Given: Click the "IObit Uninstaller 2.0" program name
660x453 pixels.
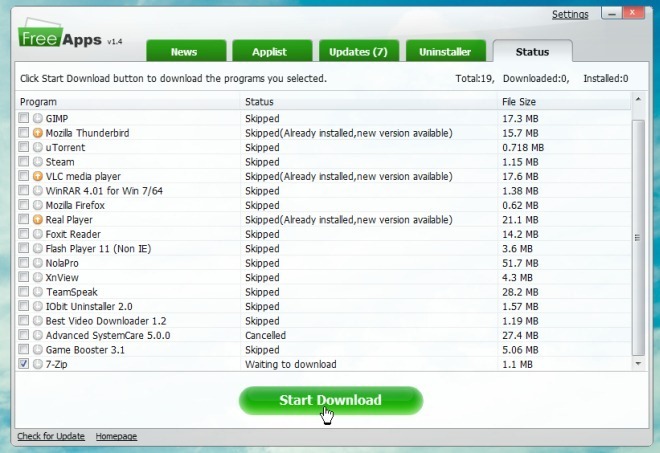Looking at the screenshot, I should 89,307.
